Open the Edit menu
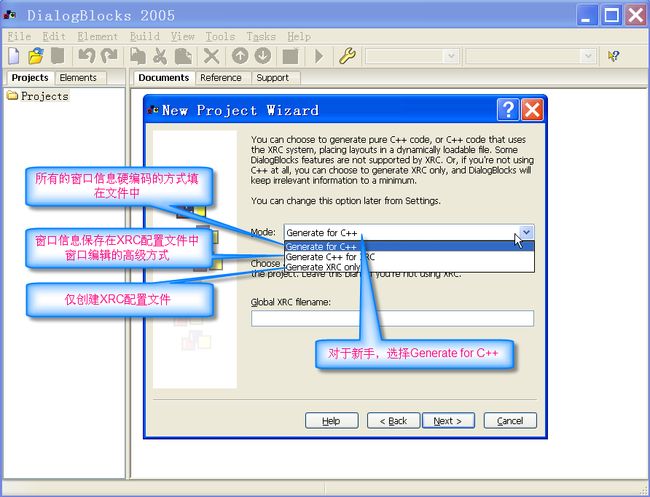The width and height of the screenshot is (650, 497). tap(54, 36)
